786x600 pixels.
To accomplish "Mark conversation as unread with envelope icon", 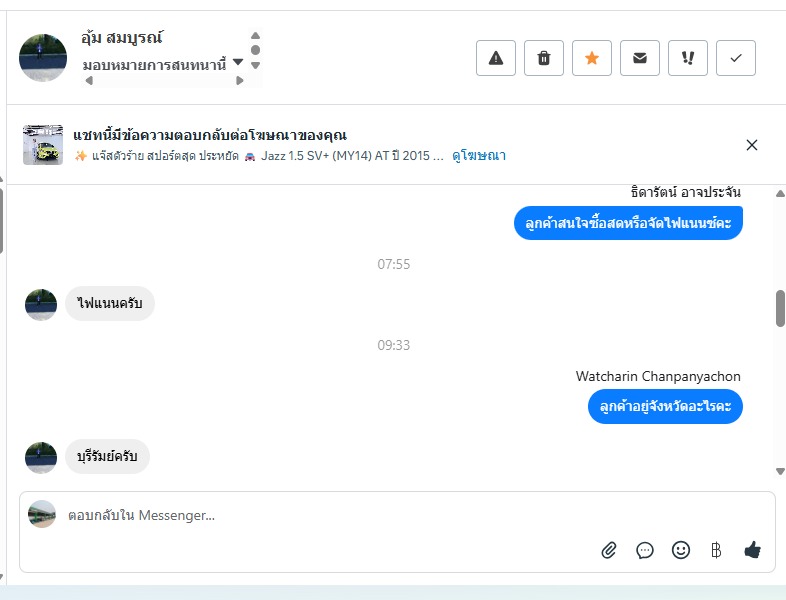I will (x=640, y=58).
